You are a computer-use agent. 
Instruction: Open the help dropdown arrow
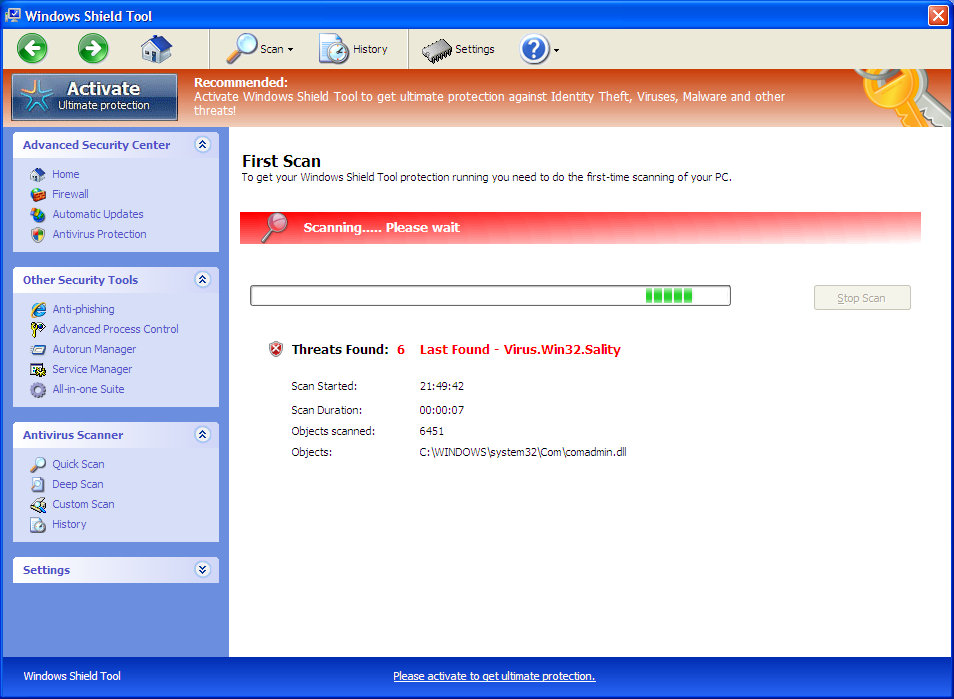point(556,50)
